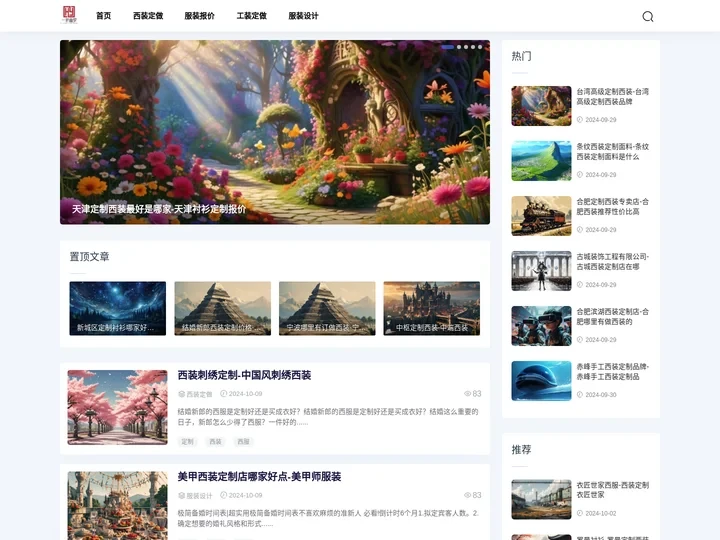Viewport: 720px width, 540px height.
Task: Open pinned thumbnail 新城区定制衬衫哪家好
Action: [118, 308]
